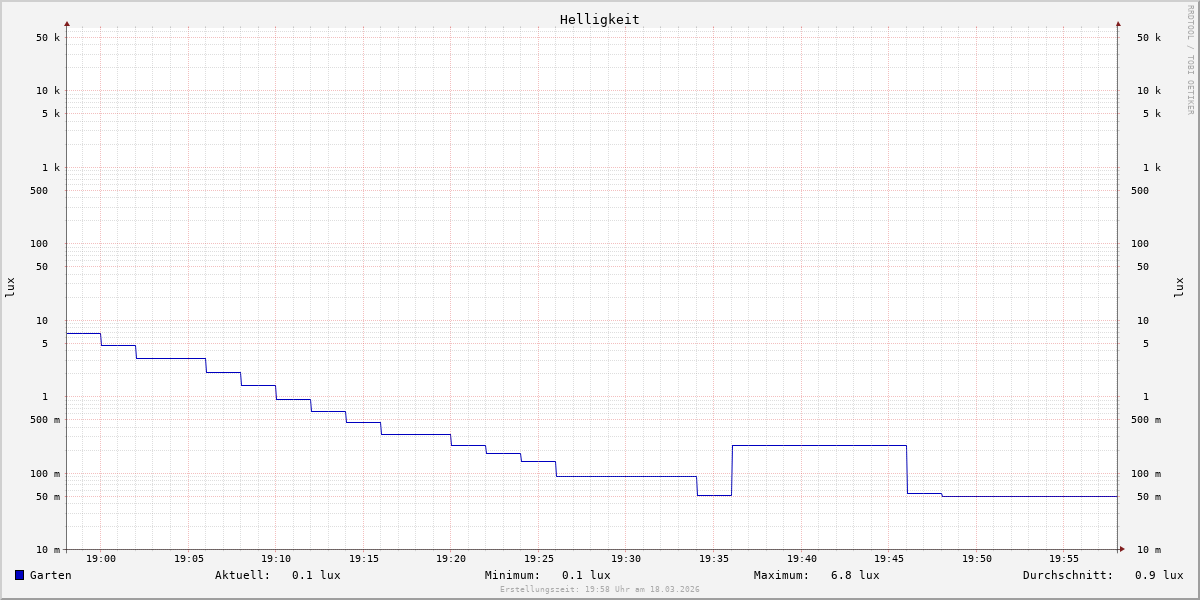The width and height of the screenshot is (1200, 600).
Task: Click the right-axis 1 k label
Action: pyautogui.click(x=1152, y=168)
